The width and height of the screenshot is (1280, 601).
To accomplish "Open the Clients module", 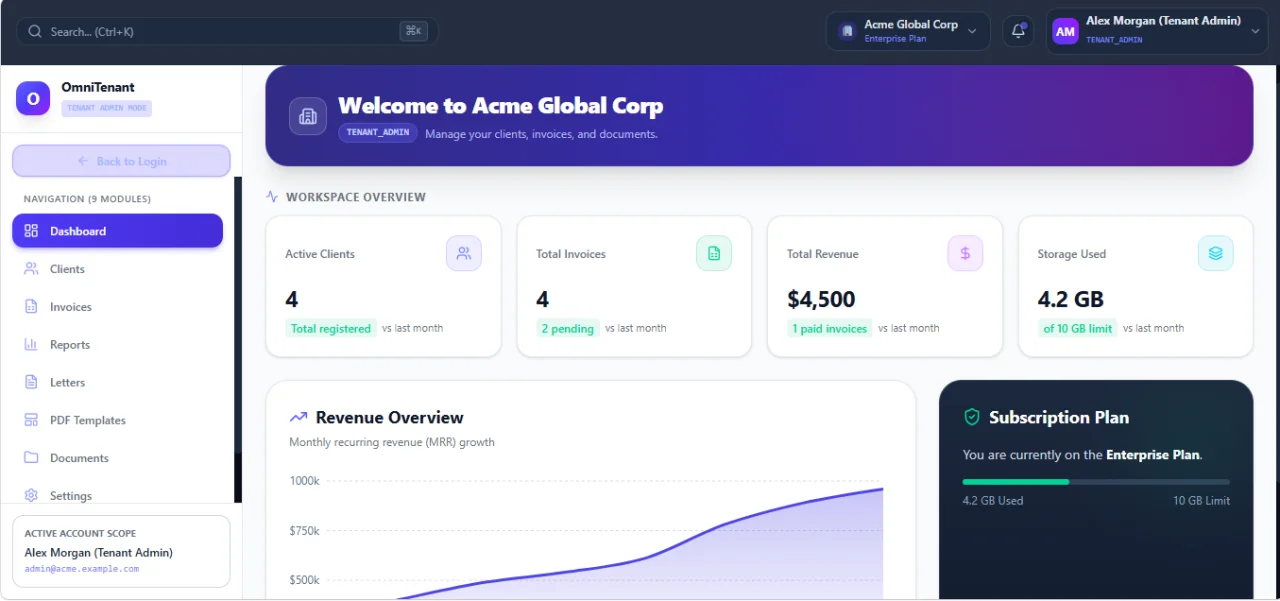I will coord(117,269).
